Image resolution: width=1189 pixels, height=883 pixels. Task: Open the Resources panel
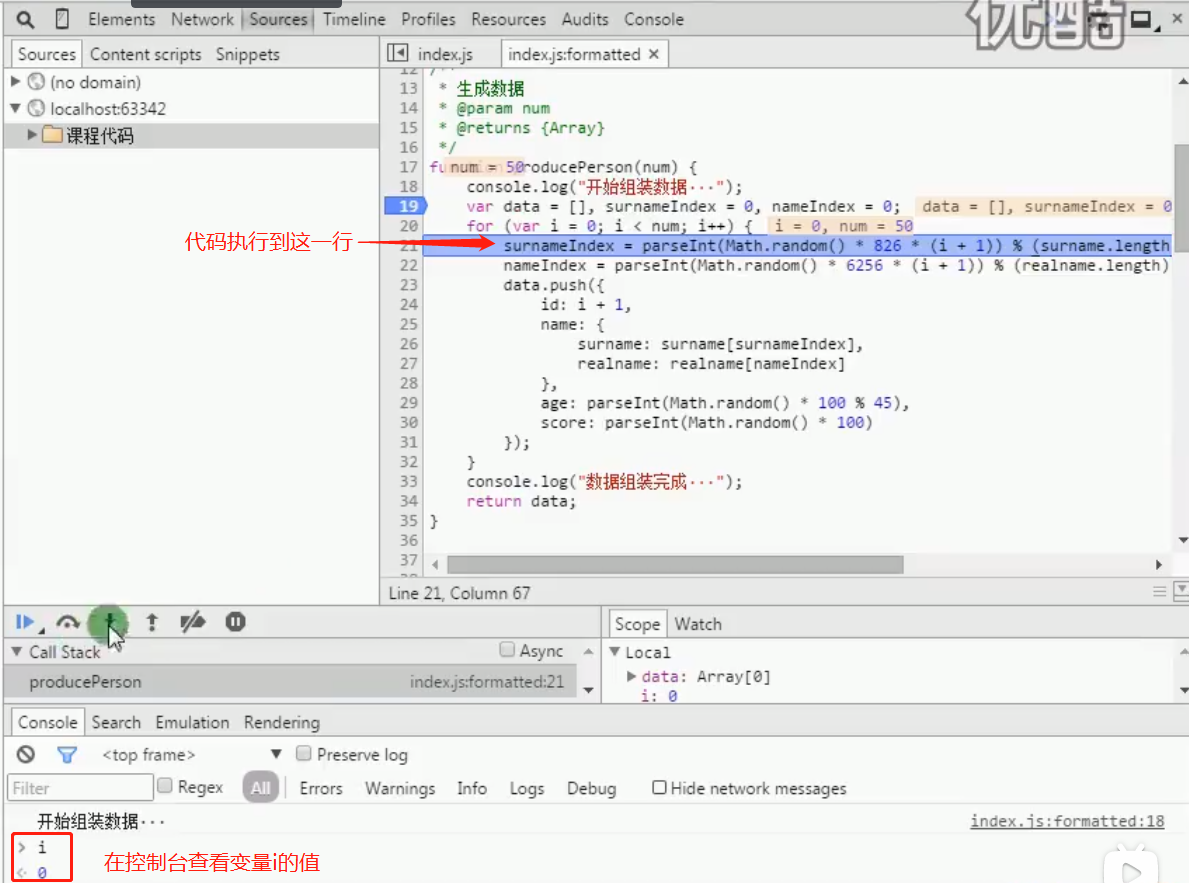click(508, 19)
